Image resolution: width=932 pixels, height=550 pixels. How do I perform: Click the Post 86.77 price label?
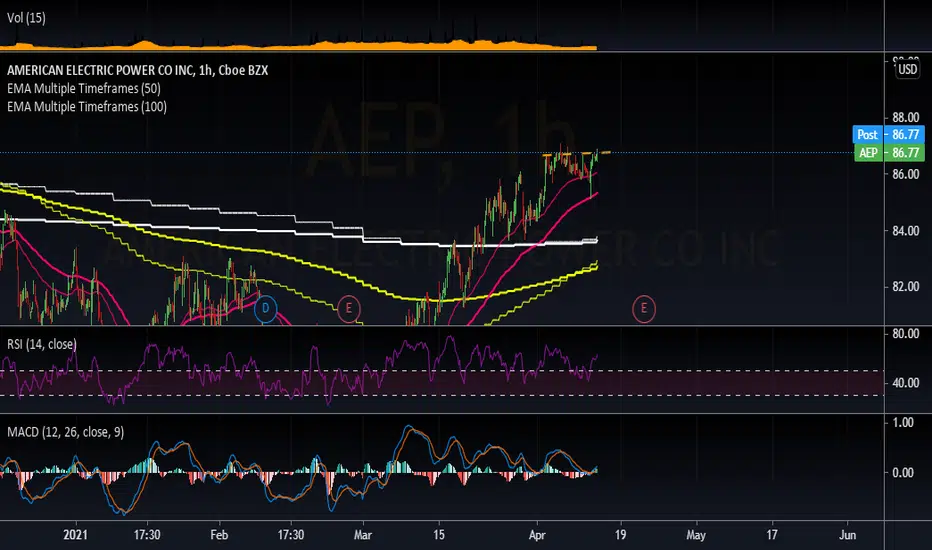coord(889,134)
